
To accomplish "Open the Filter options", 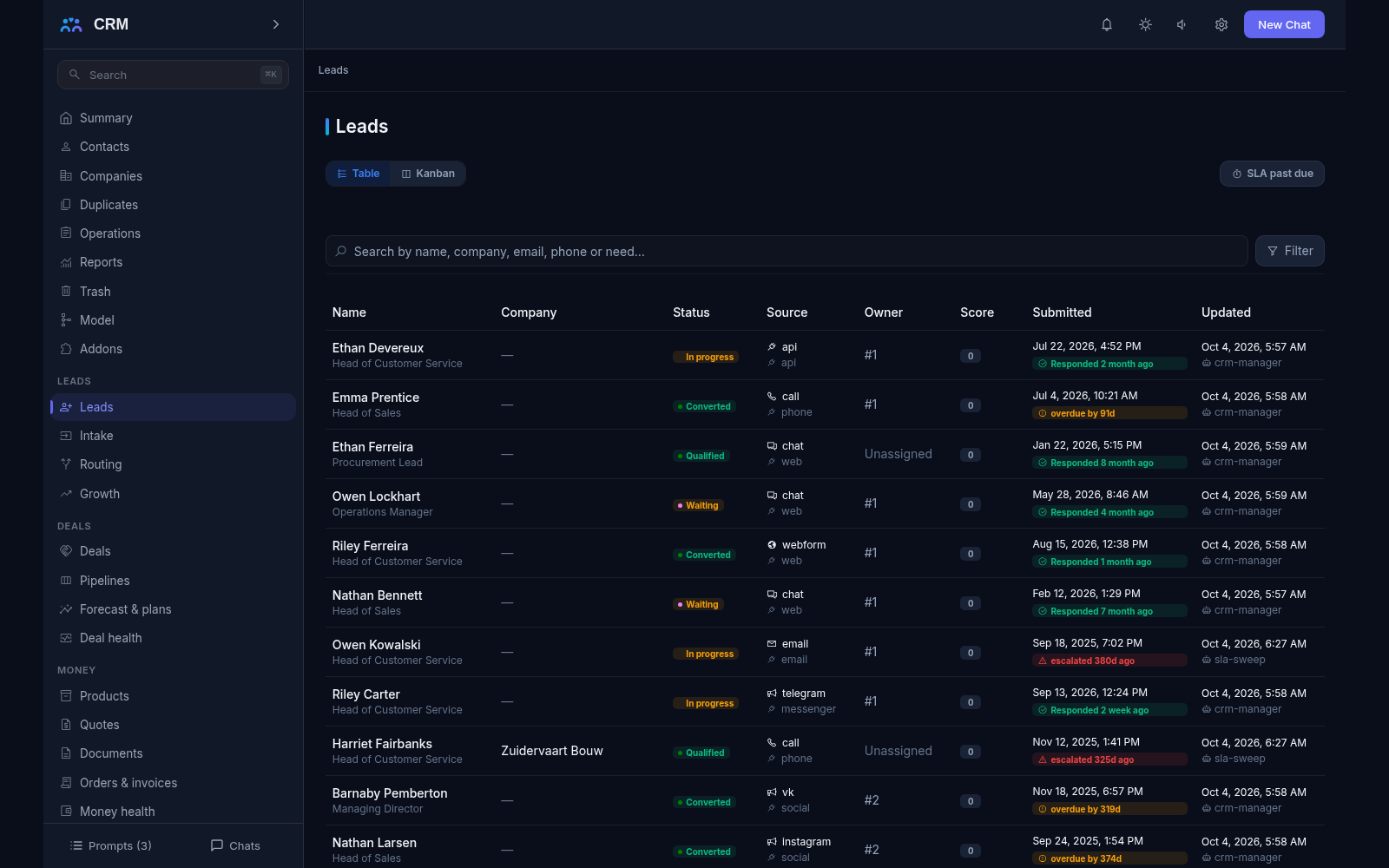I will [1290, 251].
